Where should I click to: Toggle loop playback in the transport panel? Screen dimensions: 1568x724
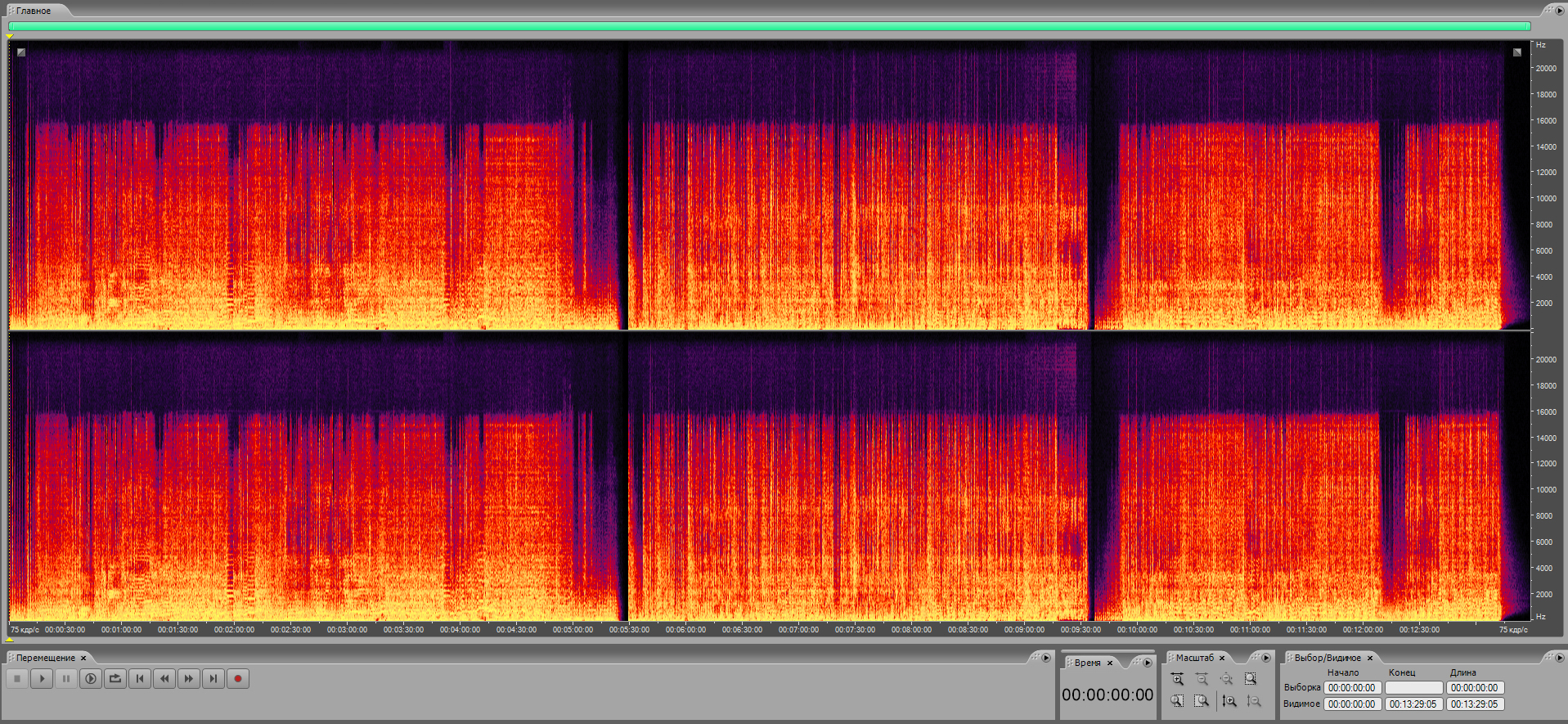[115, 678]
